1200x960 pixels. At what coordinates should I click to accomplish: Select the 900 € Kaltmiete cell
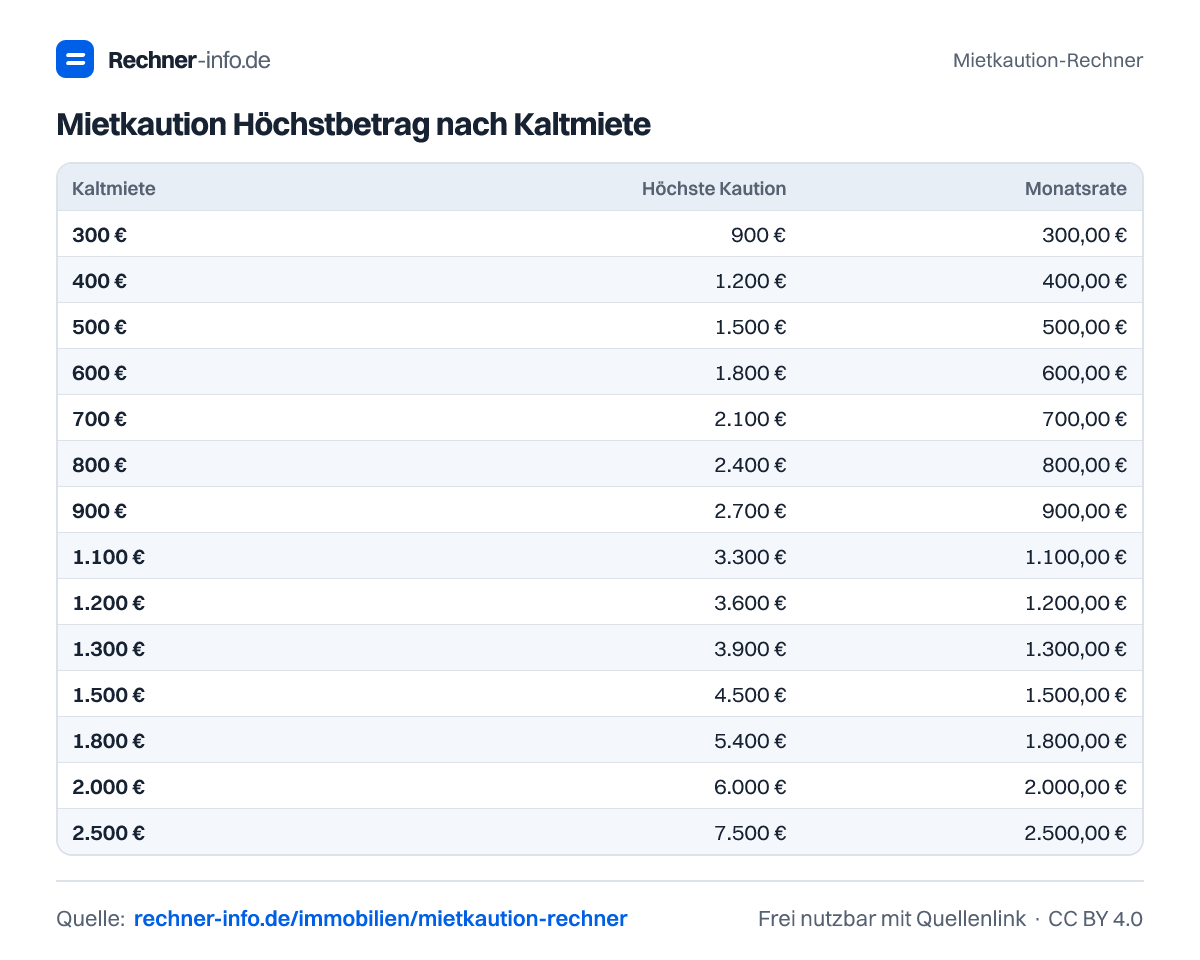point(99,511)
